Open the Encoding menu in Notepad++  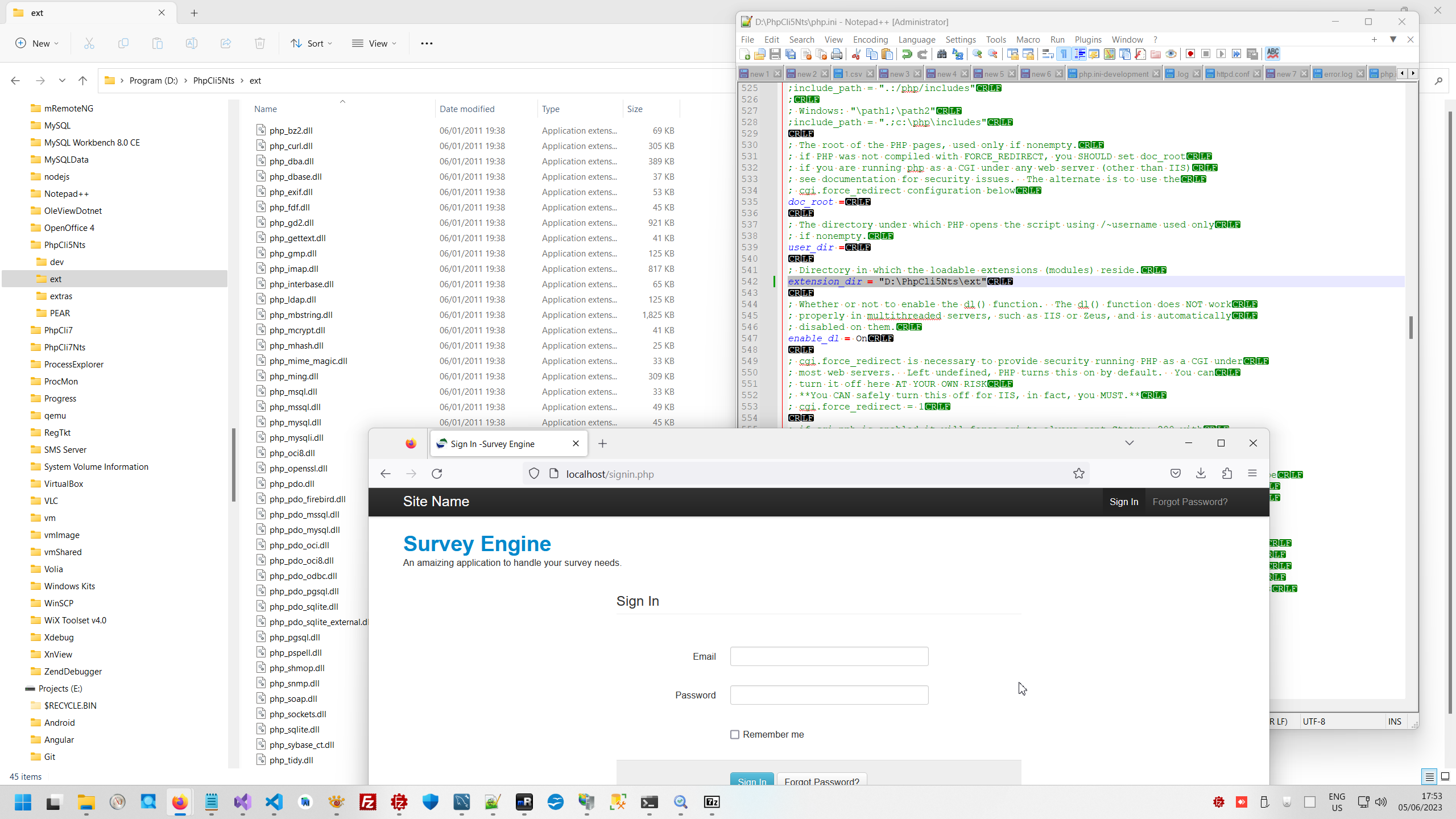coord(870,39)
